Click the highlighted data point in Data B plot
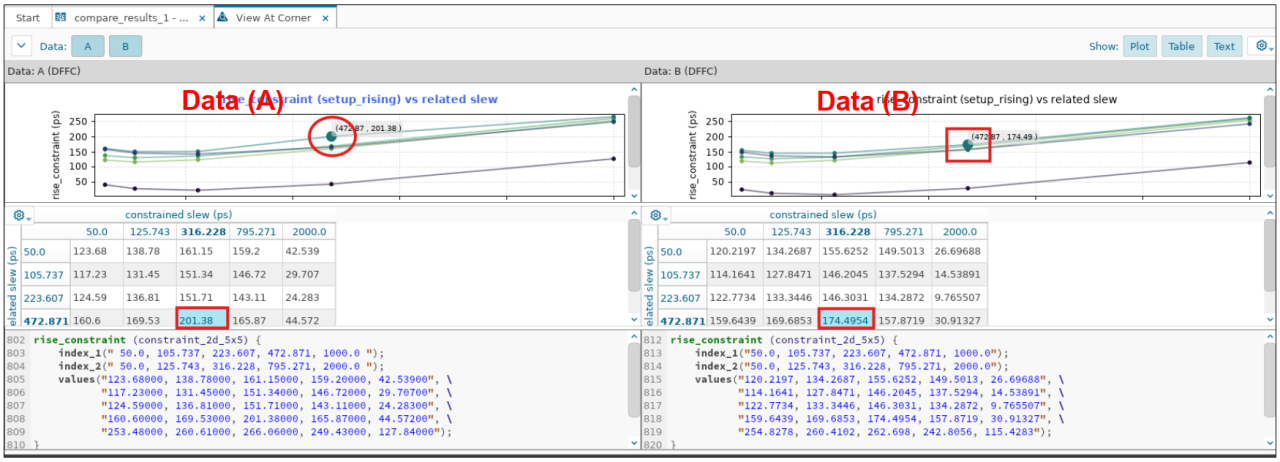 point(967,145)
